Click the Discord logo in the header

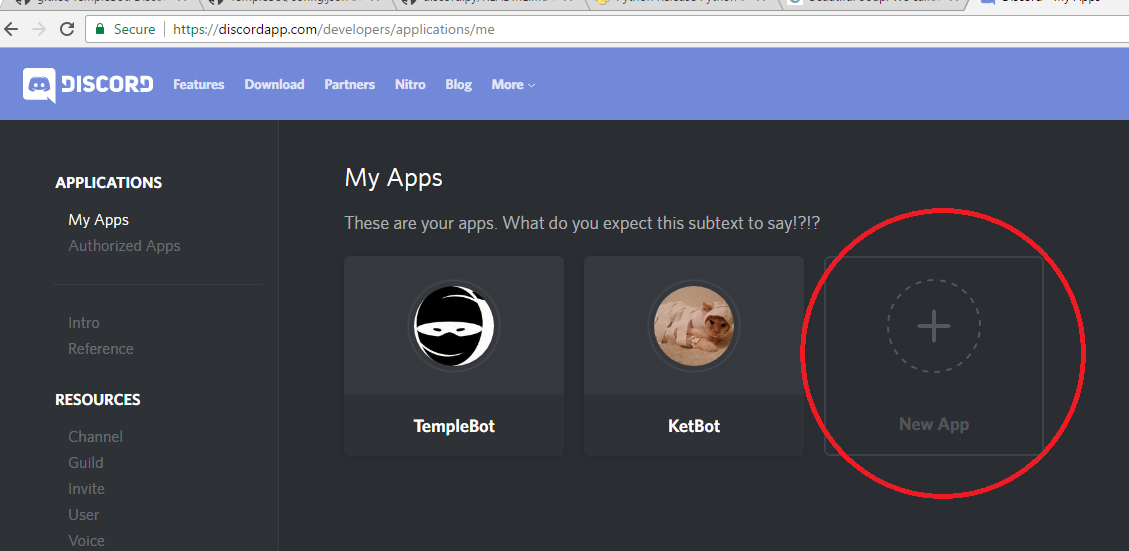88,85
